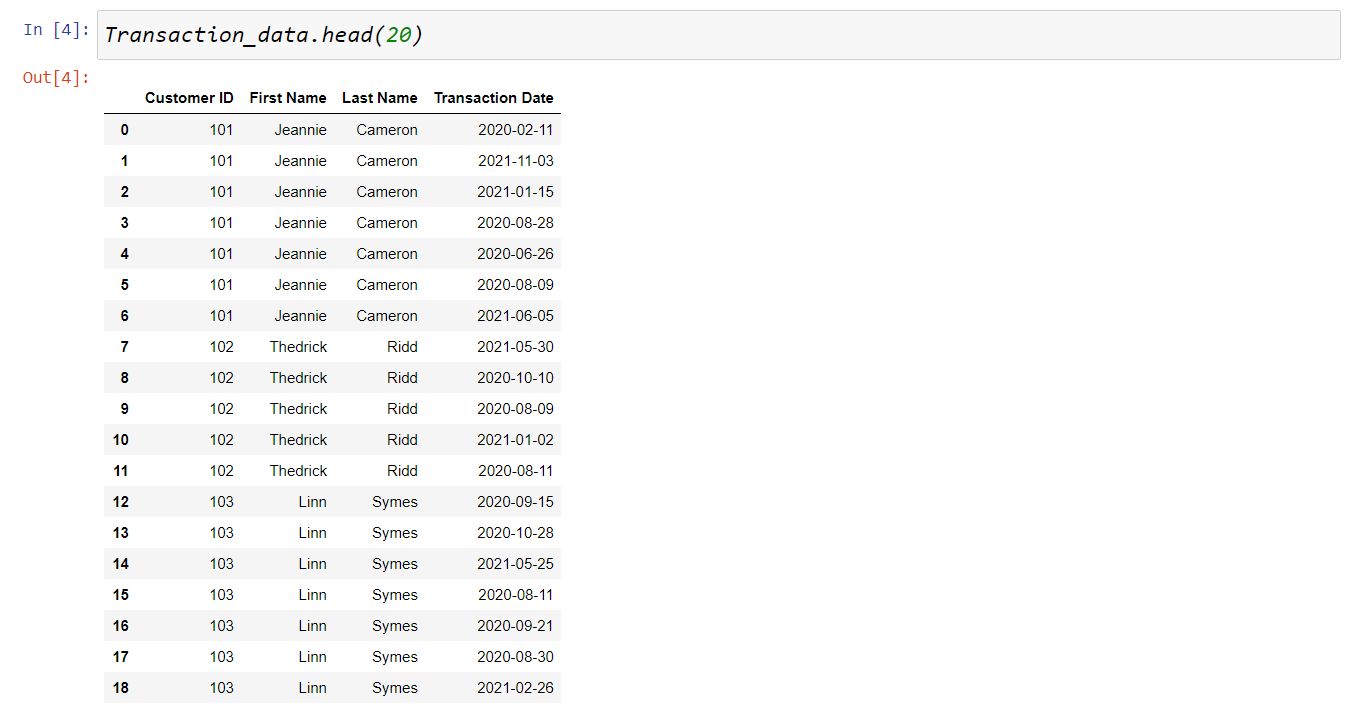Click the code input cell Transaction_data.head(20)
This screenshot has height=708, width=1352.
pyautogui.click(x=718, y=35)
